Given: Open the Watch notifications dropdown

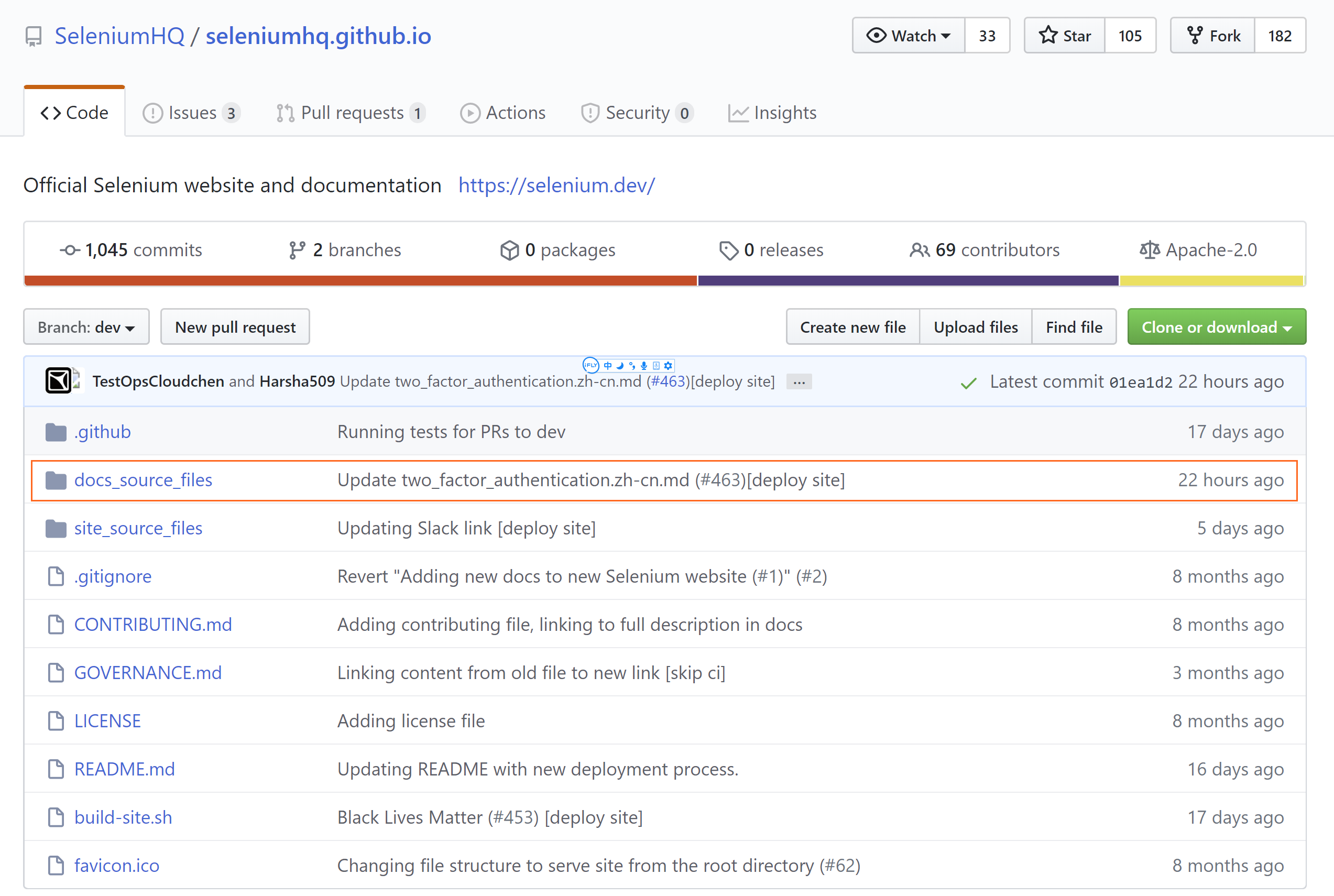Looking at the screenshot, I should pyautogui.click(x=909, y=36).
